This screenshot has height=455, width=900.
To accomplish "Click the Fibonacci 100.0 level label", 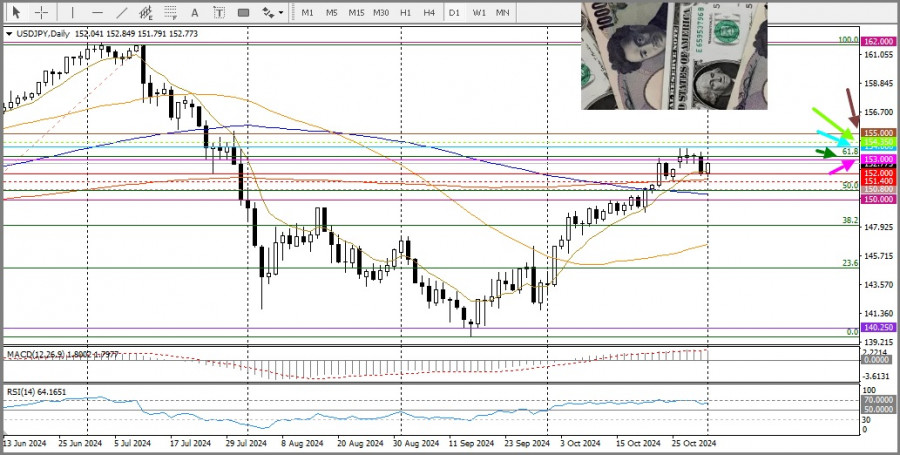I will point(848,40).
